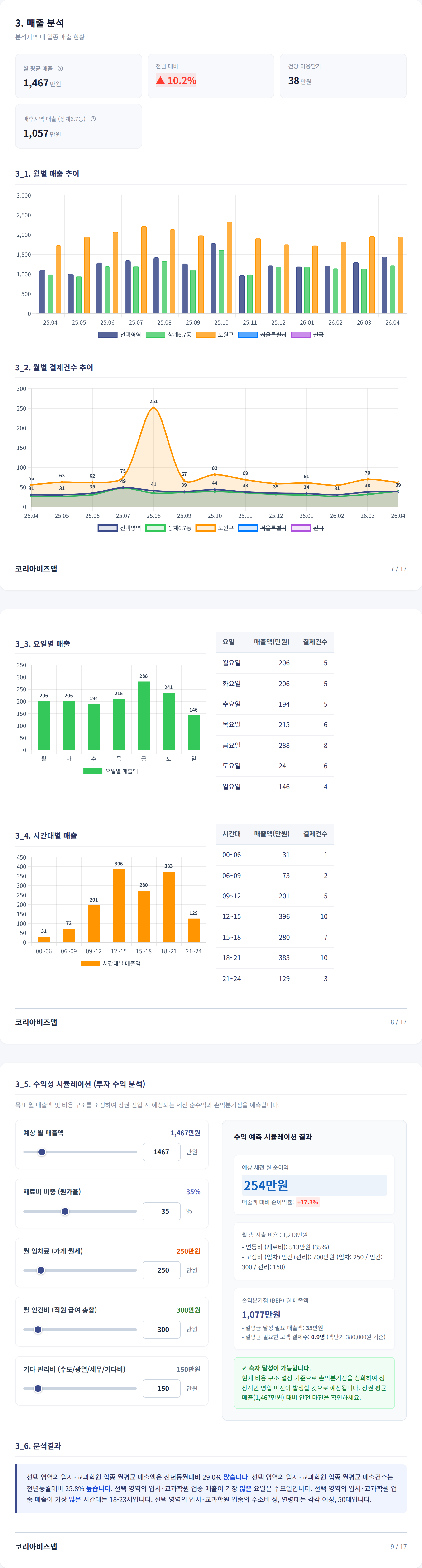422x1568 pixels.
Task: Select the 토요일 table row
Action: pos(275,766)
